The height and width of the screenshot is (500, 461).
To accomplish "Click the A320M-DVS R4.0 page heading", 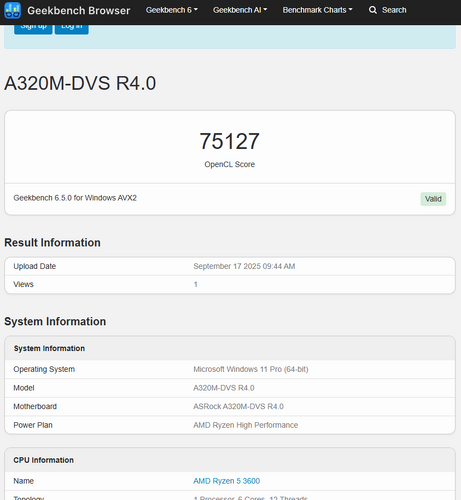I will 80,83.
